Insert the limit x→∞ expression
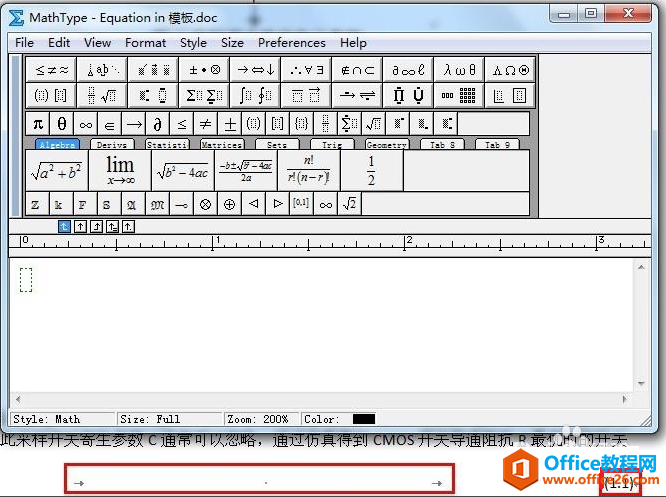 (x=120, y=171)
